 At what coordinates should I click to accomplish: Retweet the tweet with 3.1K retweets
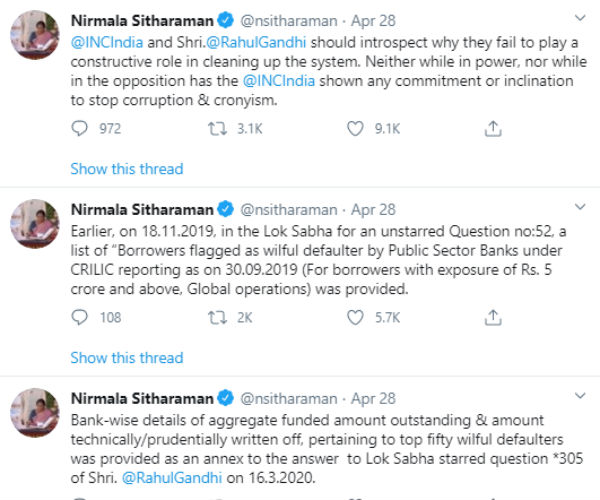pos(217,129)
